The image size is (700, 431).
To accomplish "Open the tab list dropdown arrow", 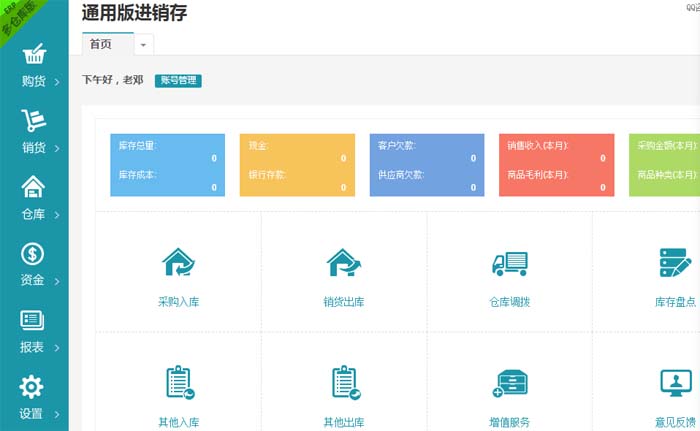I will coord(143,45).
